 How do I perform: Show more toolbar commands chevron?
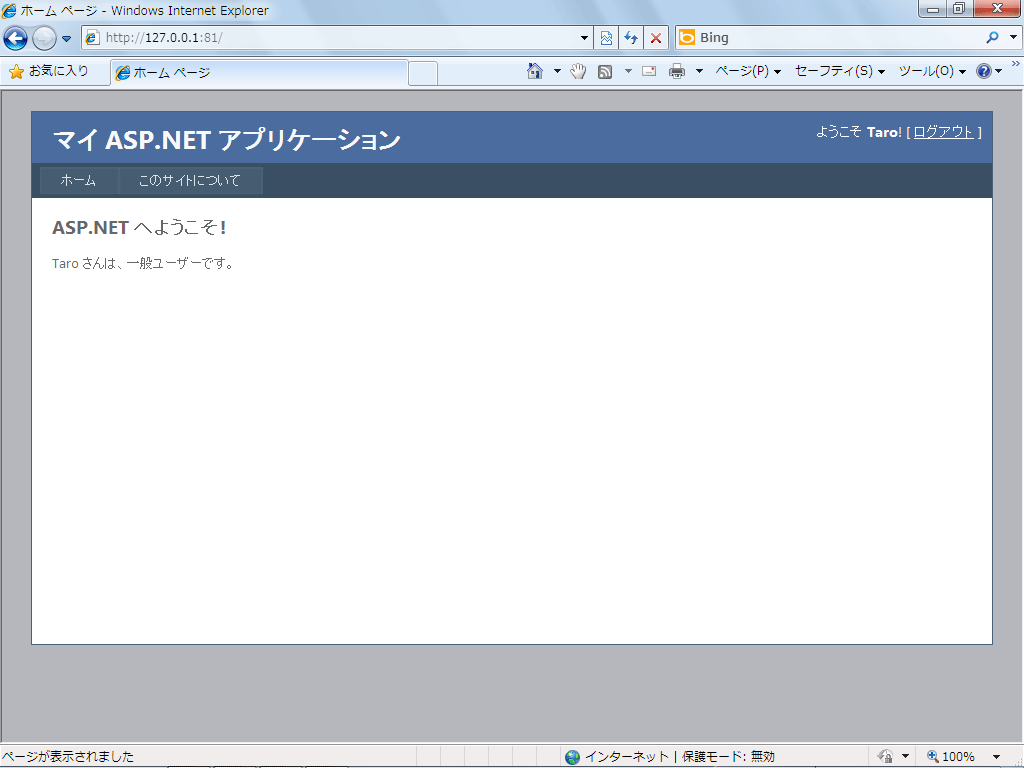1016,64
